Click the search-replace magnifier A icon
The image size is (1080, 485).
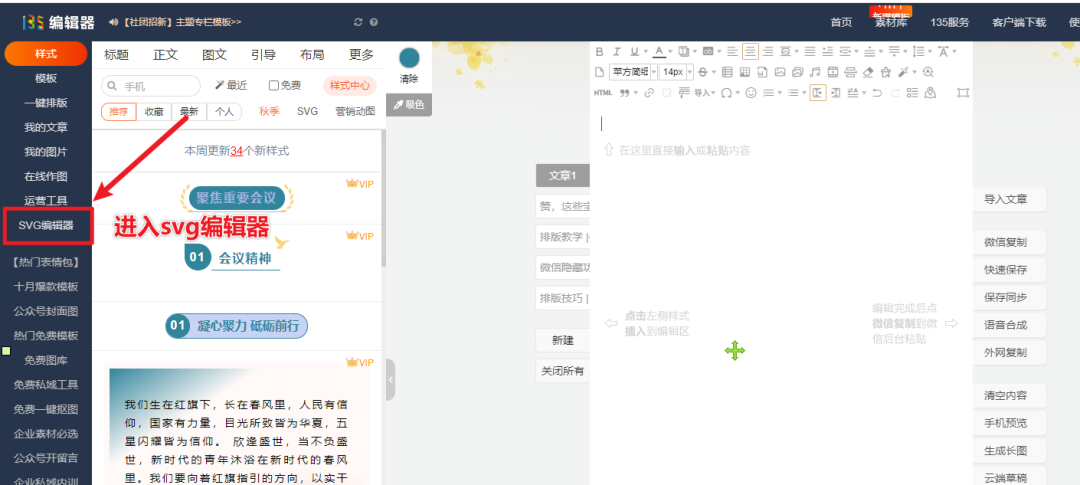(928, 72)
